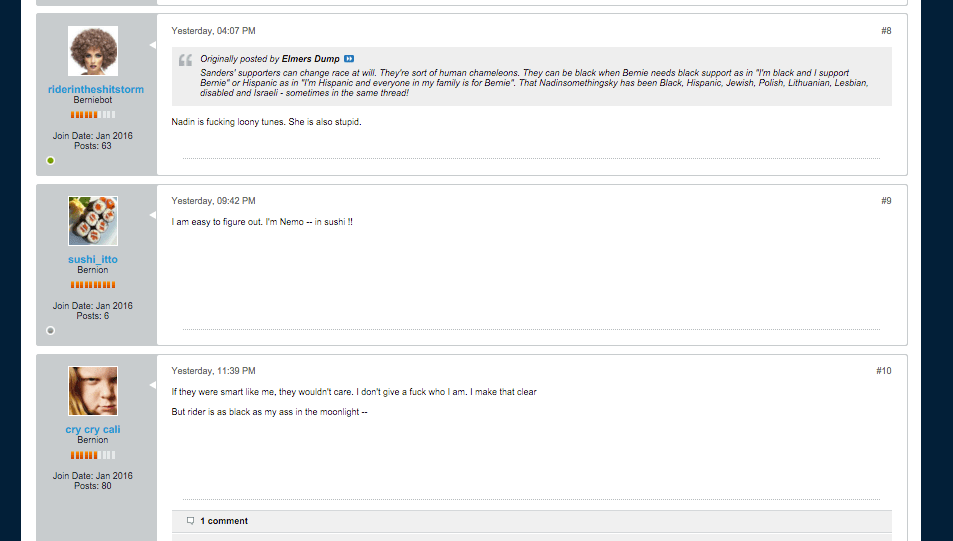Open cry cry cali's avatar picture

click(93, 391)
